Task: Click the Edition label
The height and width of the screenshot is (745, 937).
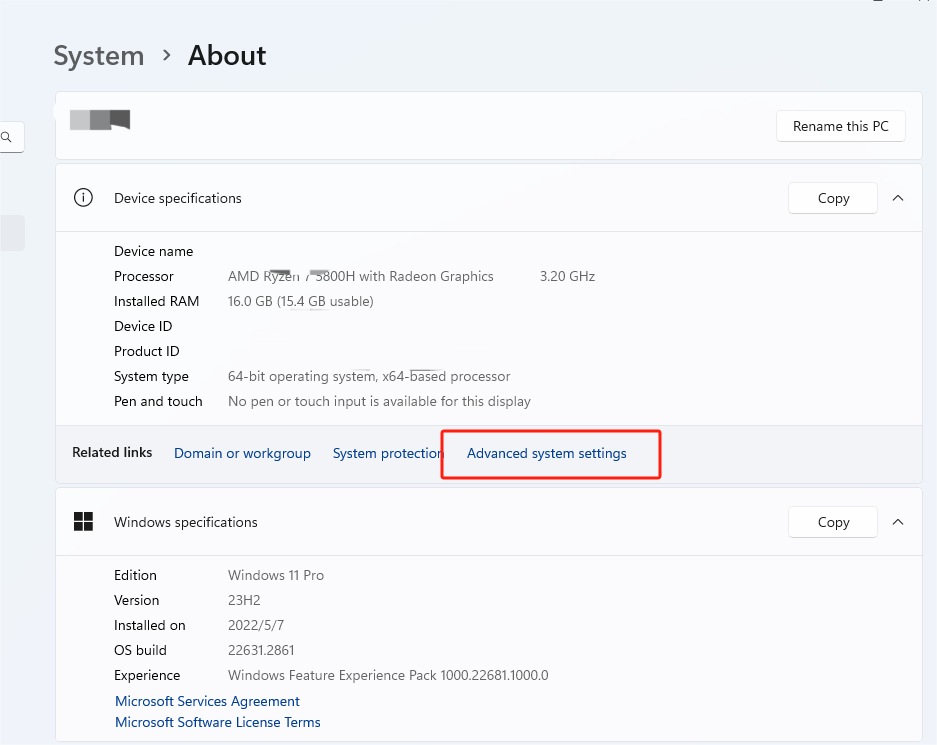Action: 135,575
